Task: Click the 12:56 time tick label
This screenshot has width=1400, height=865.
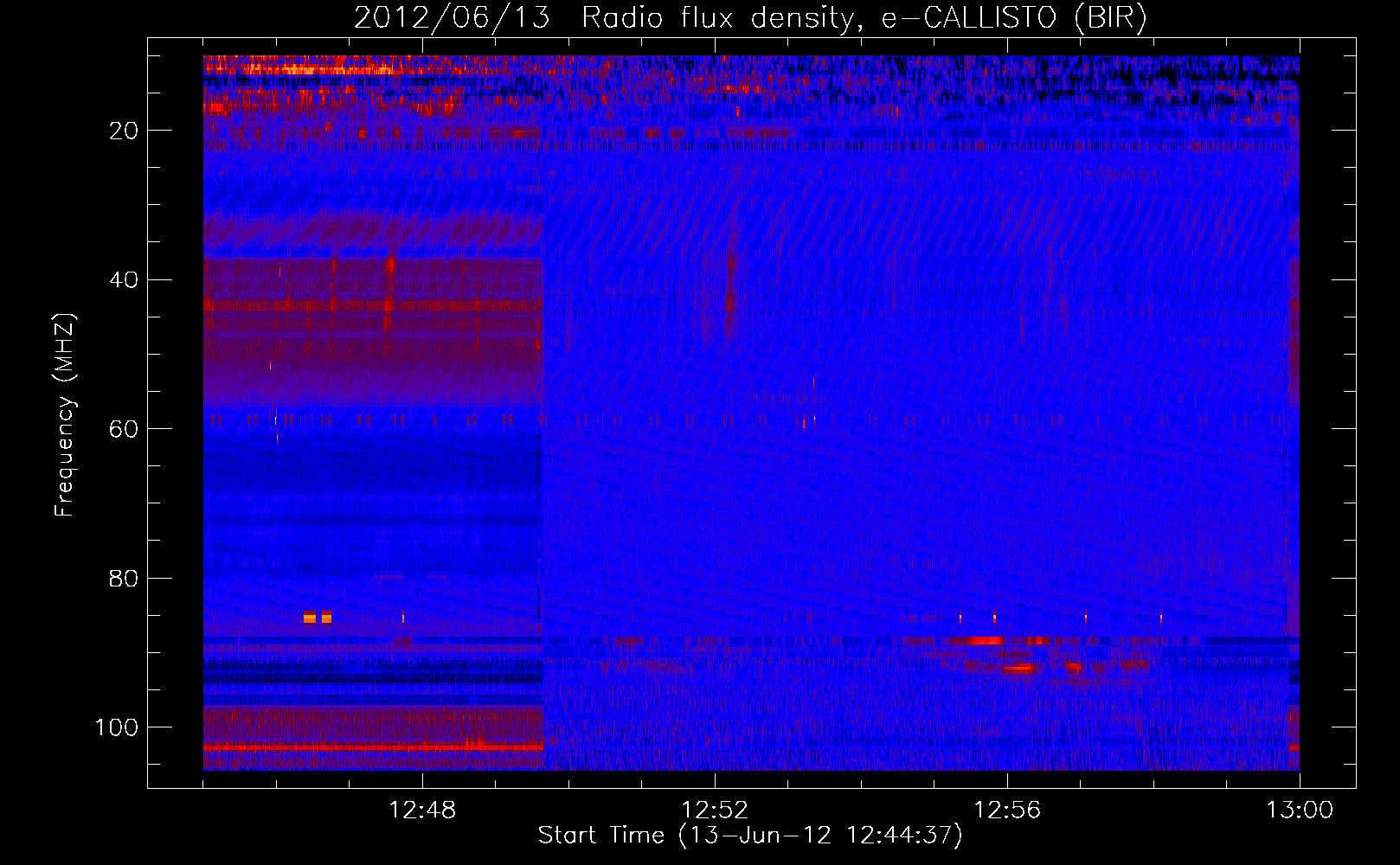Action: tap(1007, 811)
